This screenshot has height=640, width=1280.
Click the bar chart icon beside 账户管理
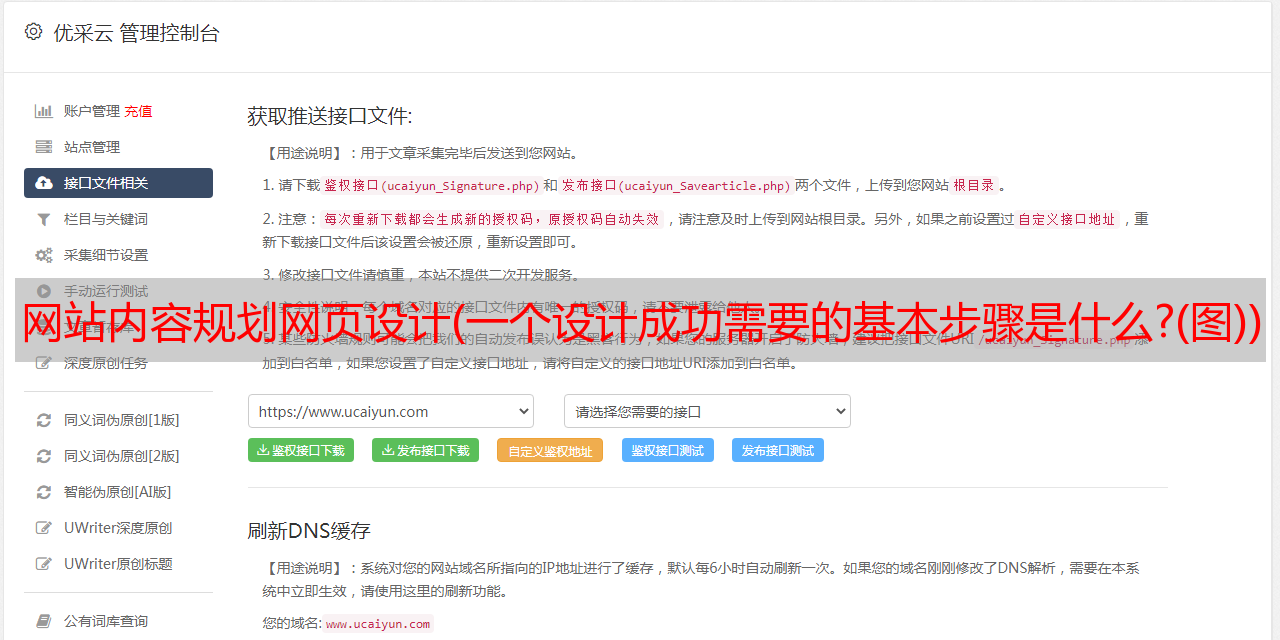44,111
